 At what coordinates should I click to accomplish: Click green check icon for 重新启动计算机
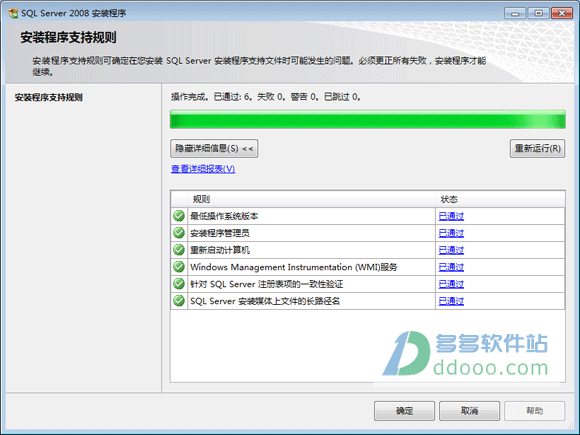(x=179, y=250)
